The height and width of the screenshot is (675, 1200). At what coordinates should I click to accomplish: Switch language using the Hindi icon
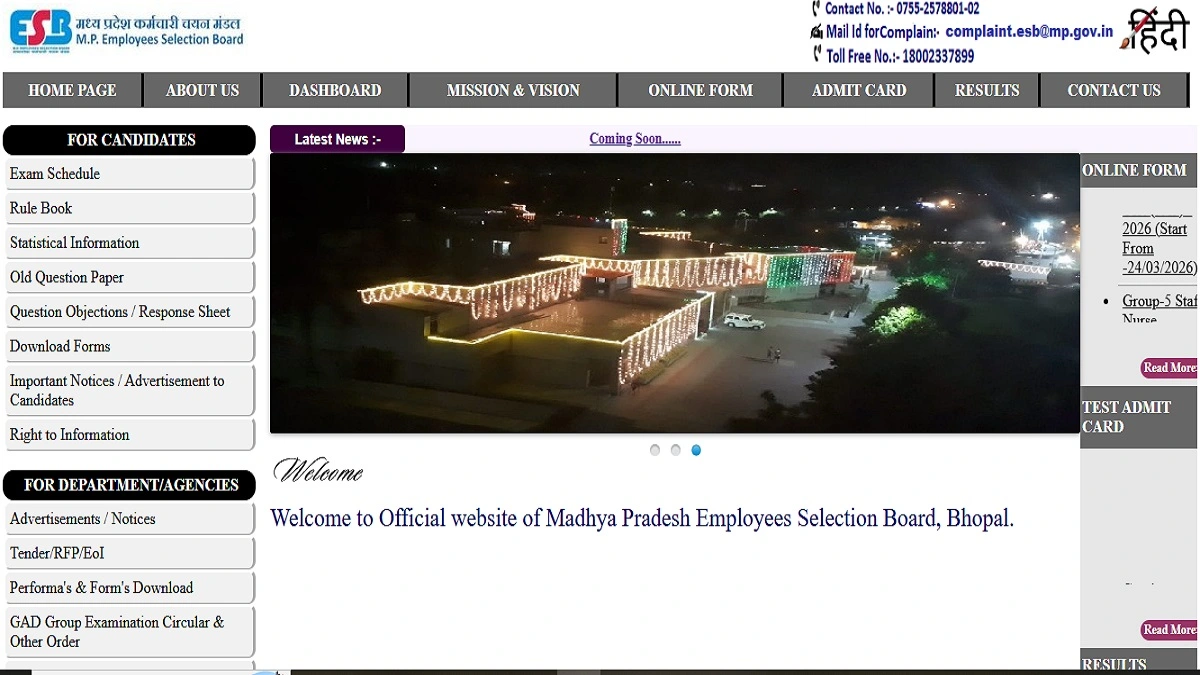pyautogui.click(x=1157, y=31)
